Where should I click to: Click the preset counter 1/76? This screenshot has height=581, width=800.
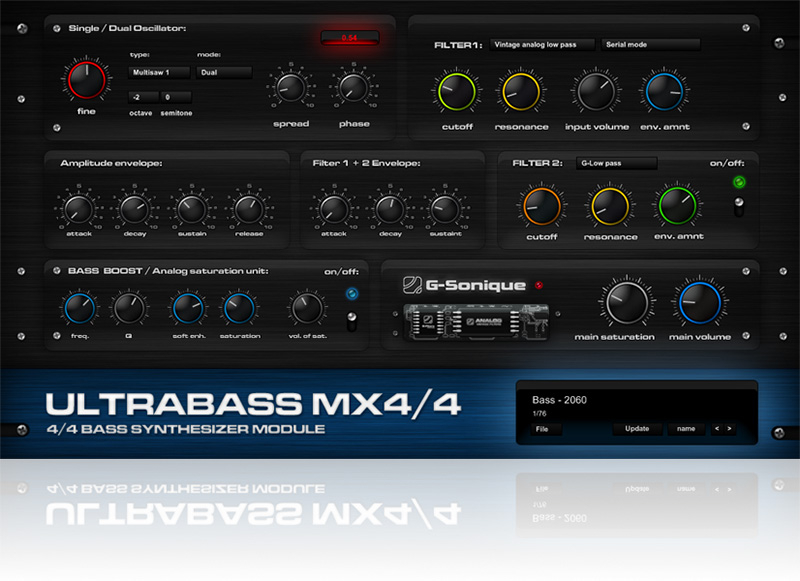pos(539,414)
